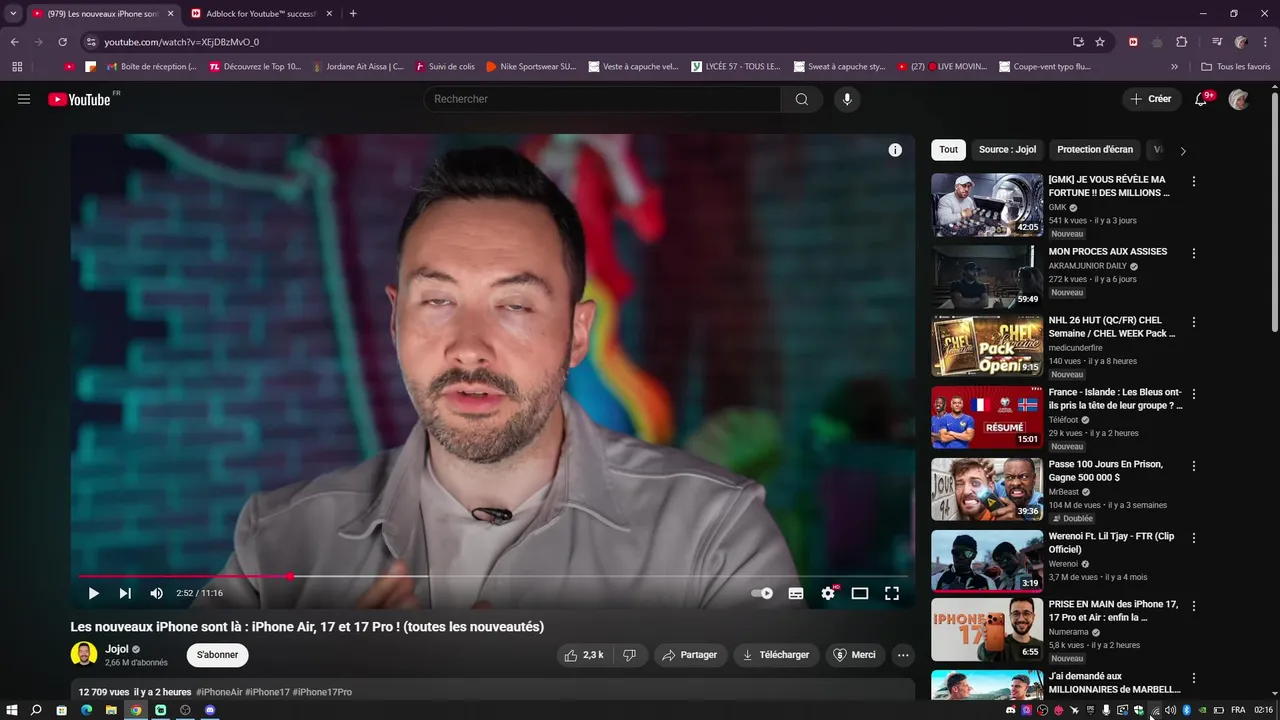The width and height of the screenshot is (1280, 720).
Task: Open options for France - Islande video
Action: point(1193,394)
